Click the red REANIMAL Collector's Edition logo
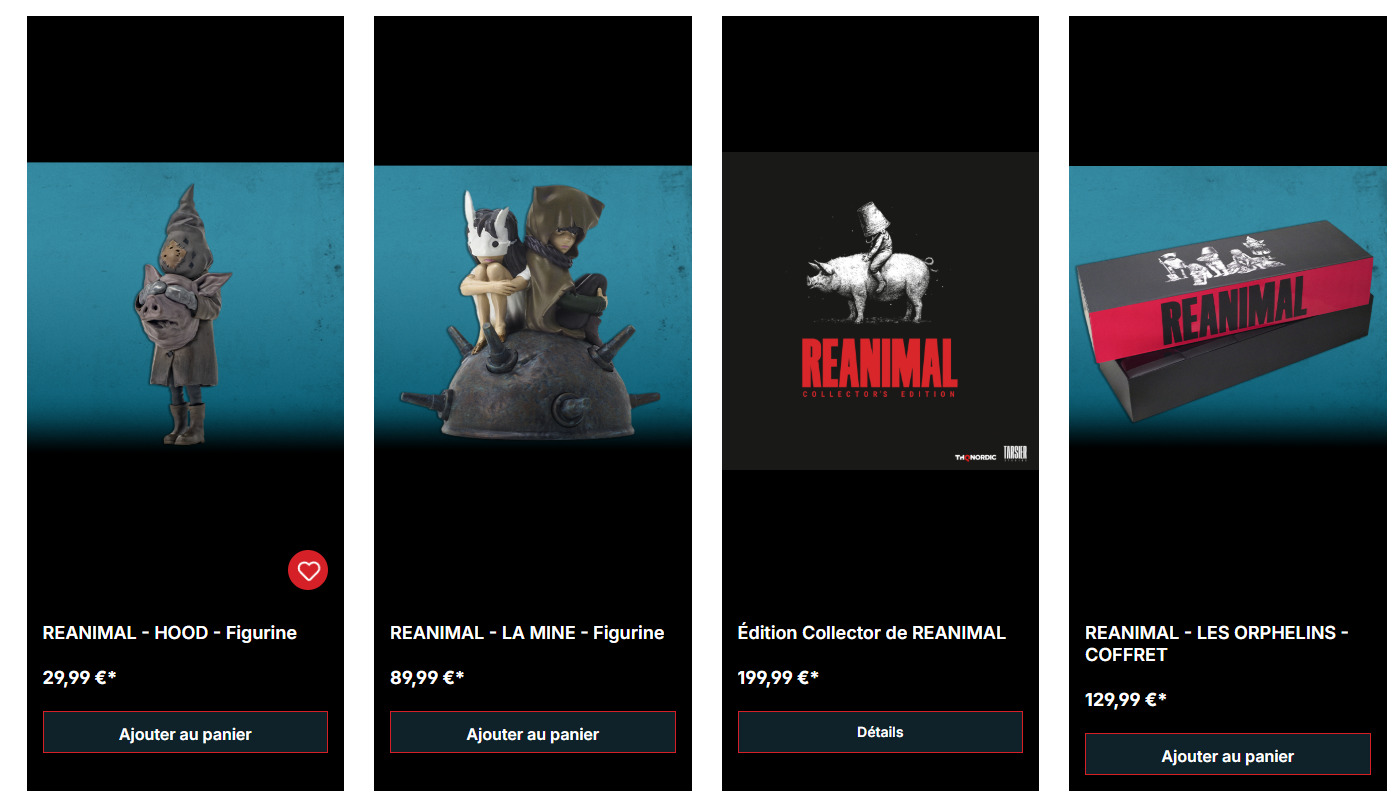 point(879,367)
